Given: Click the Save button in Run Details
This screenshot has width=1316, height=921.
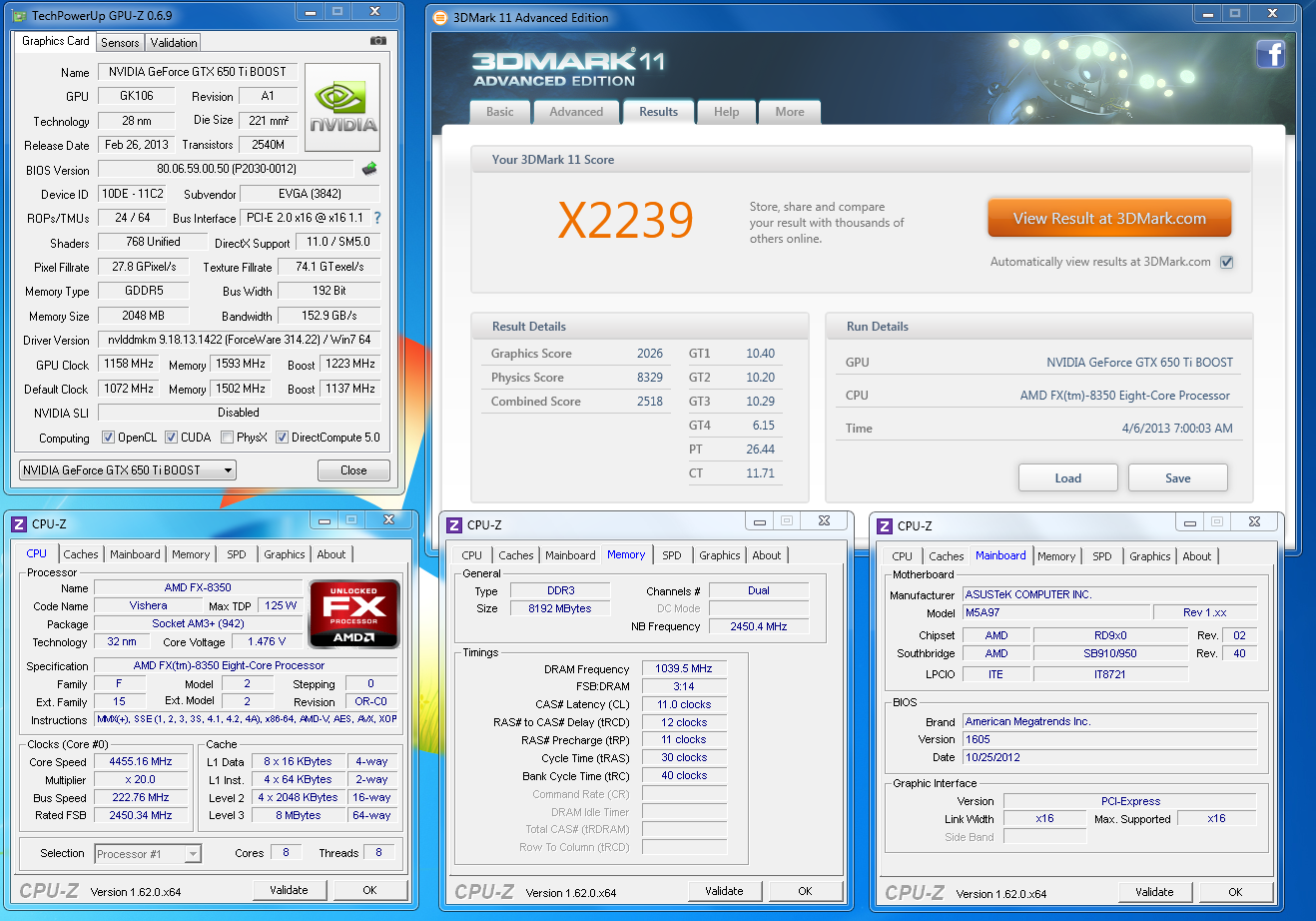Looking at the screenshot, I should coord(1178,477).
